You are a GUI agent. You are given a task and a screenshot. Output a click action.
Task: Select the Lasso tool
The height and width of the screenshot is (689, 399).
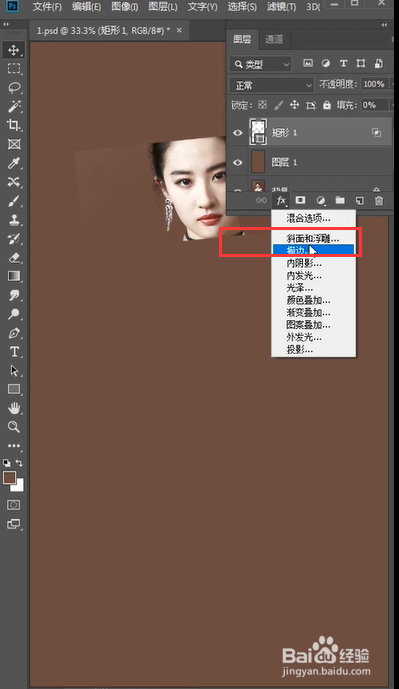pyautogui.click(x=14, y=87)
